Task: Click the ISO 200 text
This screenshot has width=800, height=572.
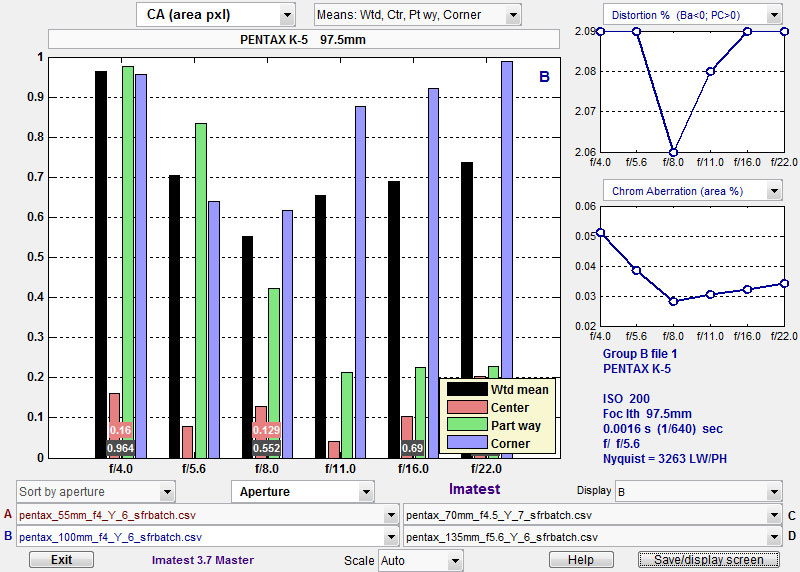Action: click(x=626, y=399)
